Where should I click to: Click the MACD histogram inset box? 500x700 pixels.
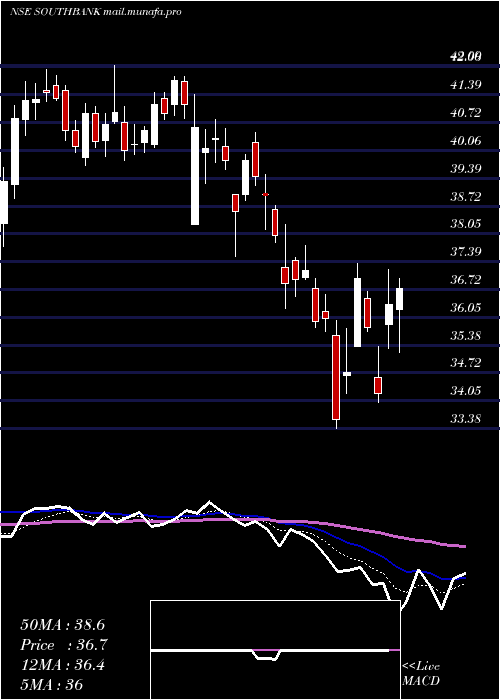pyautogui.click(x=275, y=650)
